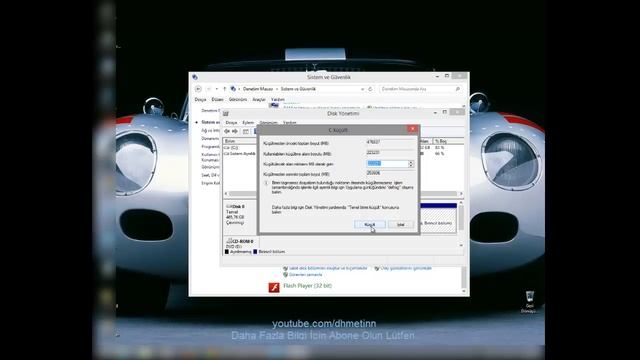Click the Flash Player icon
Screen dimensions: 640x360
(274, 287)
